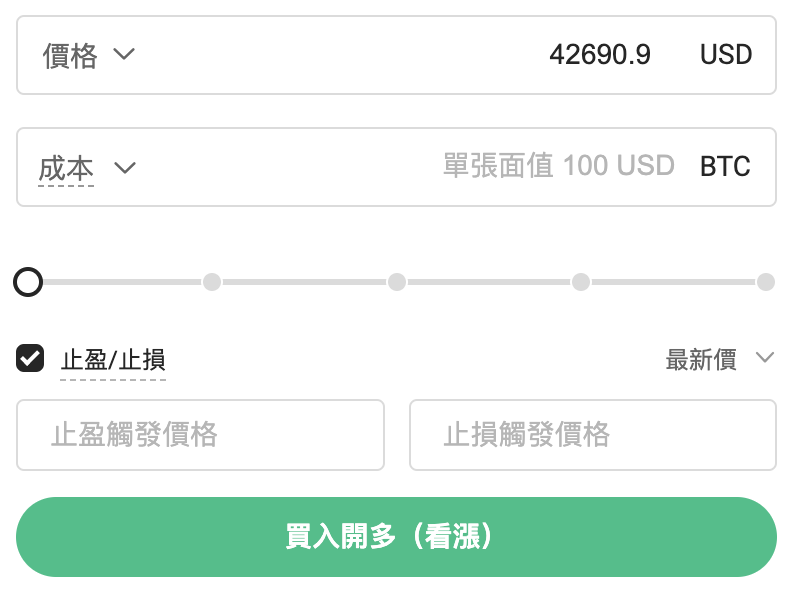Open the 成本 dropdown label
790x592 pixels.
click(x=66, y=167)
